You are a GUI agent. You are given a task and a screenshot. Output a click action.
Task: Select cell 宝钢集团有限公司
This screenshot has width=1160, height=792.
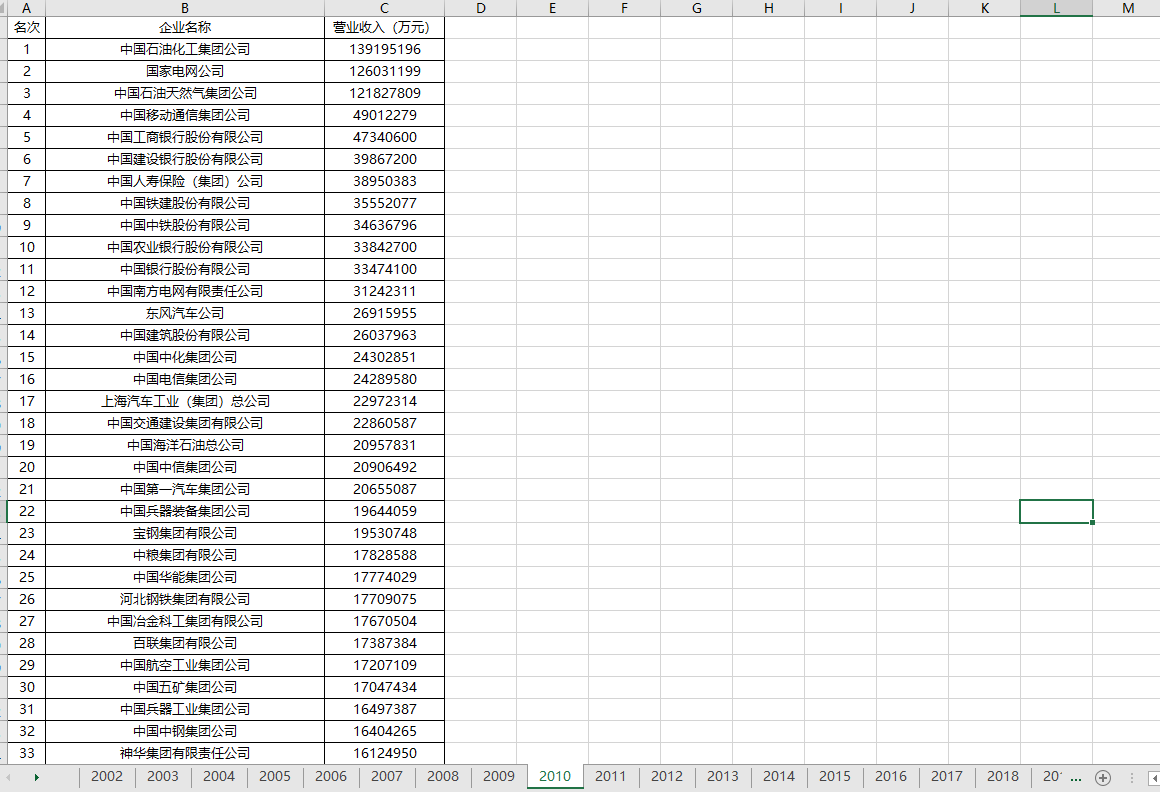tap(185, 533)
